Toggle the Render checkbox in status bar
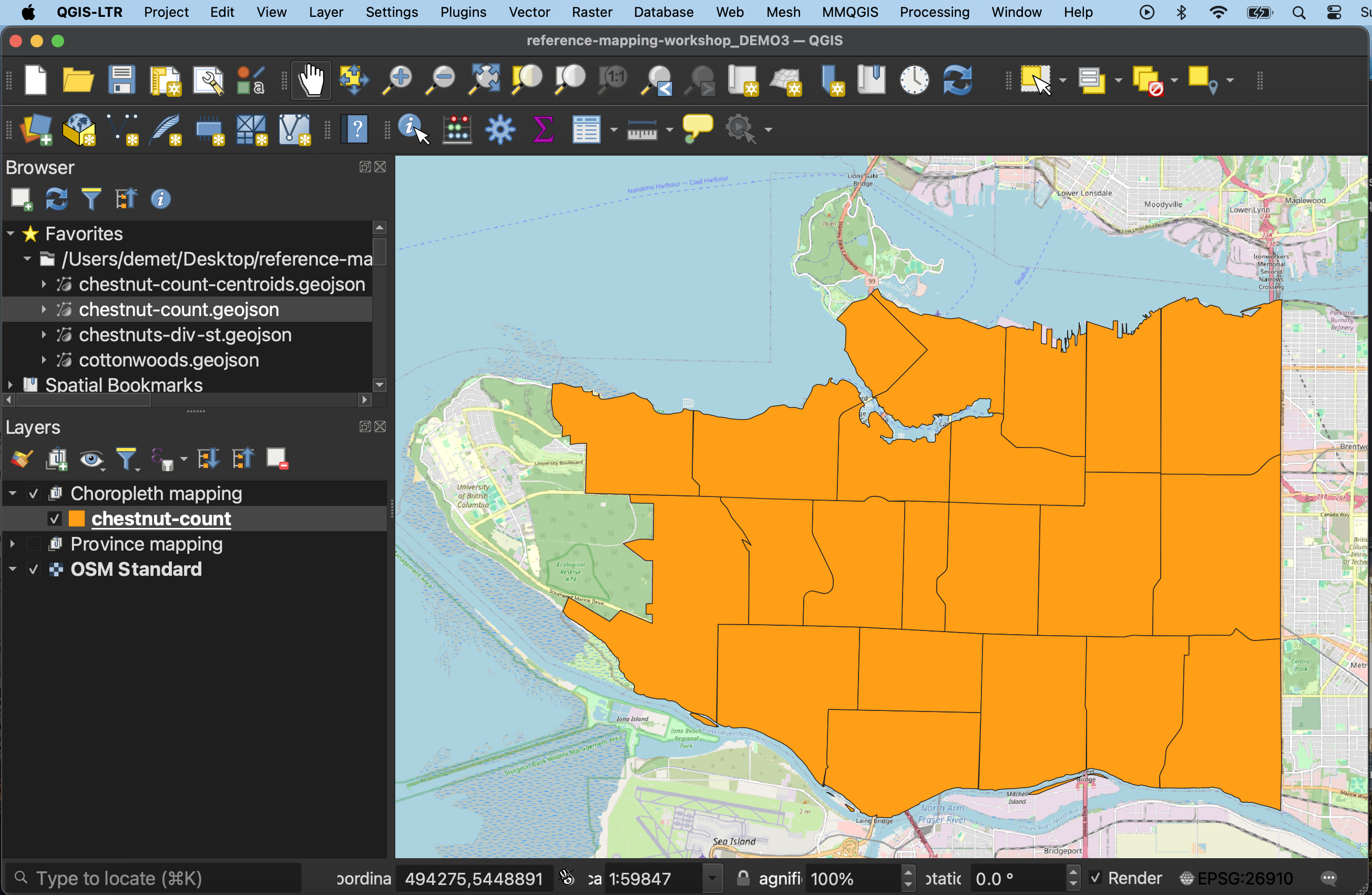This screenshot has height=895, width=1372. click(x=1096, y=878)
